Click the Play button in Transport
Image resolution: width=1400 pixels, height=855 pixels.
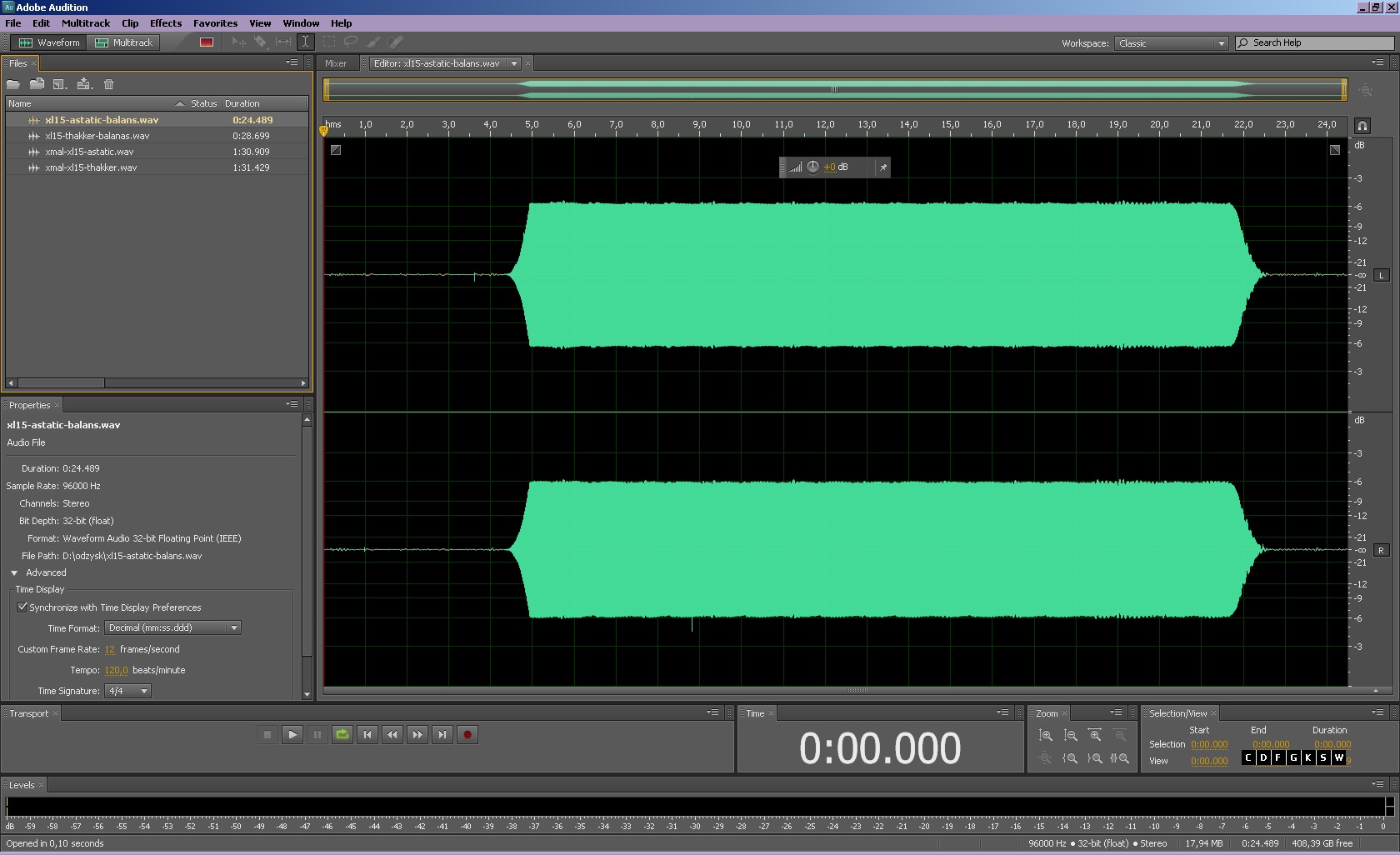click(x=292, y=734)
